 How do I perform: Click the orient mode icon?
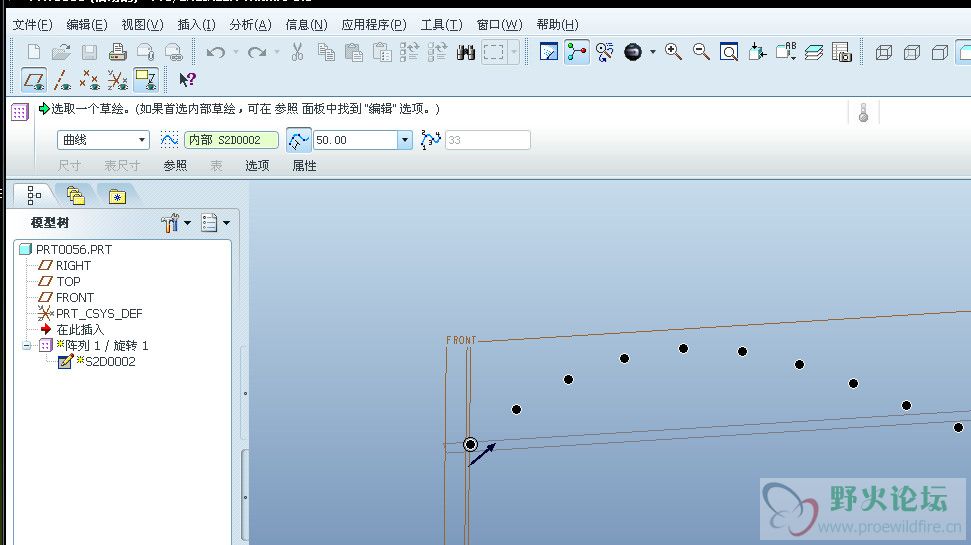pyautogui.click(x=604, y=52)
